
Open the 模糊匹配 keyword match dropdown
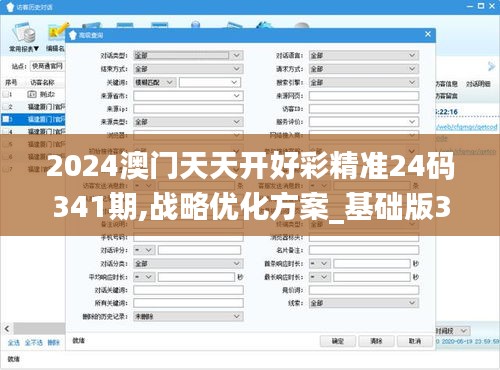pyautogui.click(x=154, y=82)
